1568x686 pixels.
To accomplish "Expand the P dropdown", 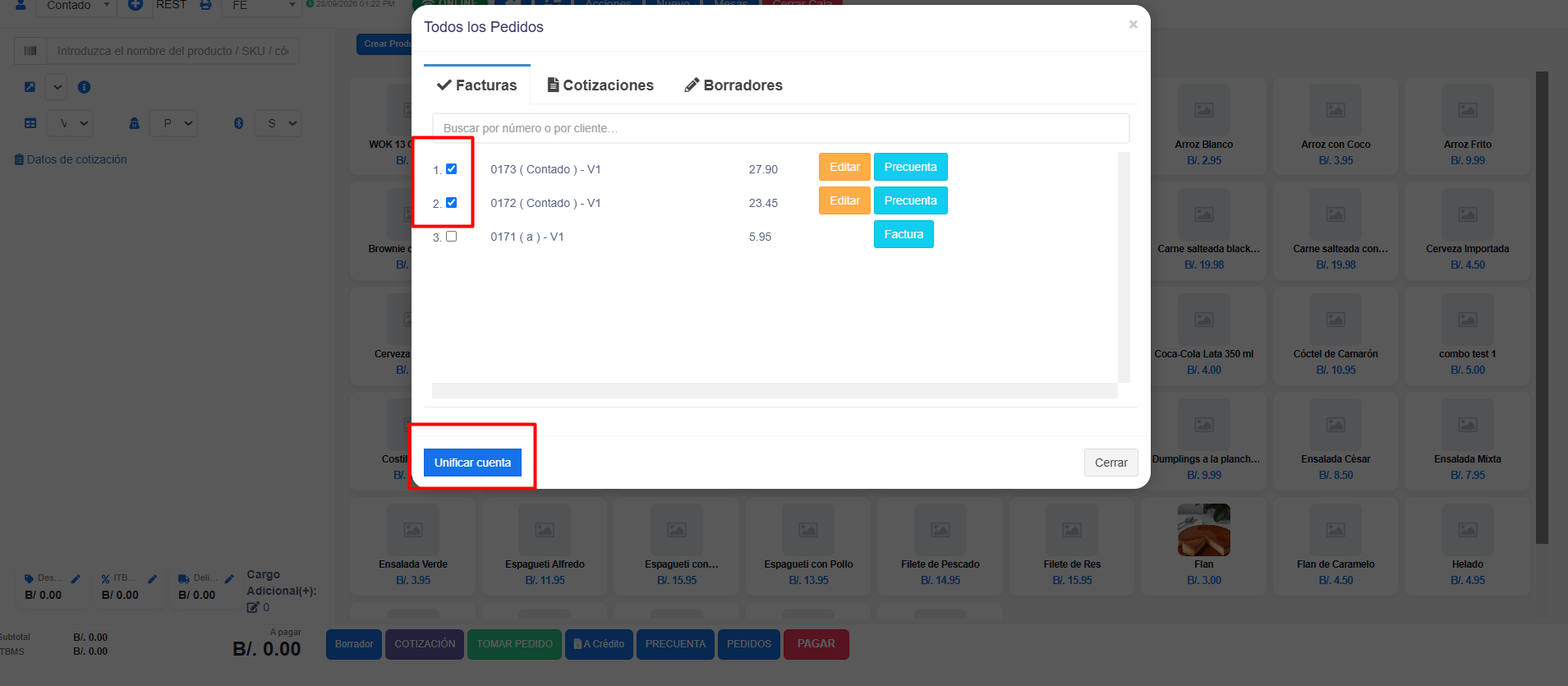I will pos(173,123).
